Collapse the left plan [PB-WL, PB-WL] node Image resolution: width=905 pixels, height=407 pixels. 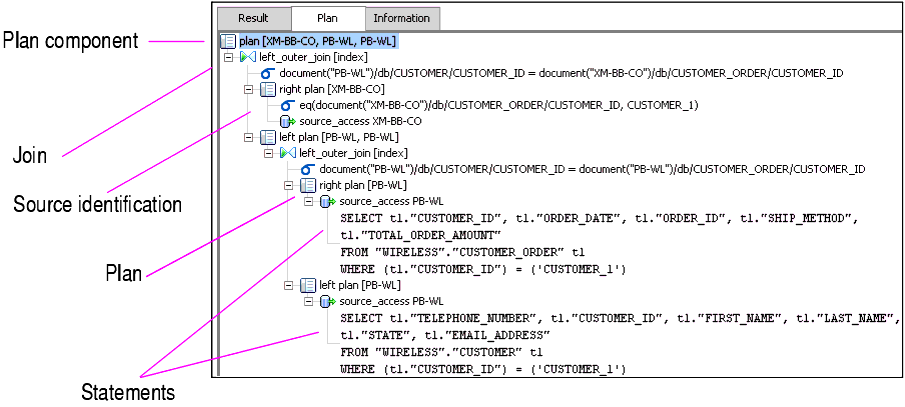(248, 137)
